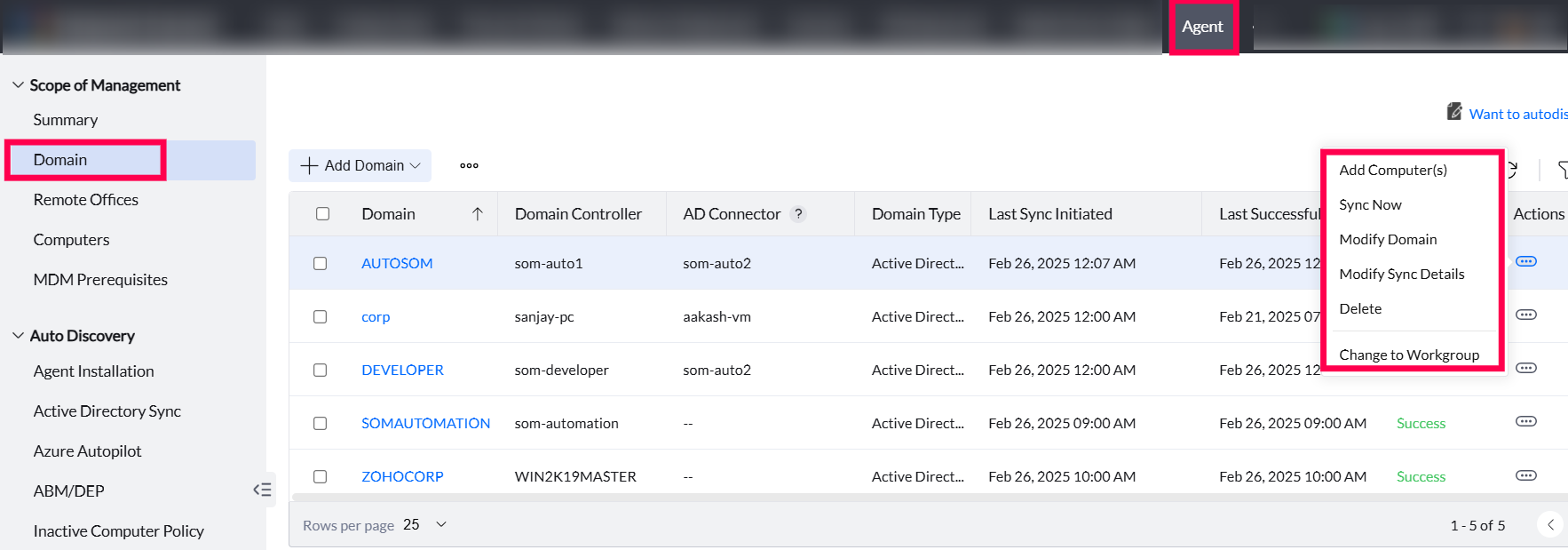The image size is (1568, 550).
Task: Open actions menu for the corp domain
Action: click(1525, 315)
